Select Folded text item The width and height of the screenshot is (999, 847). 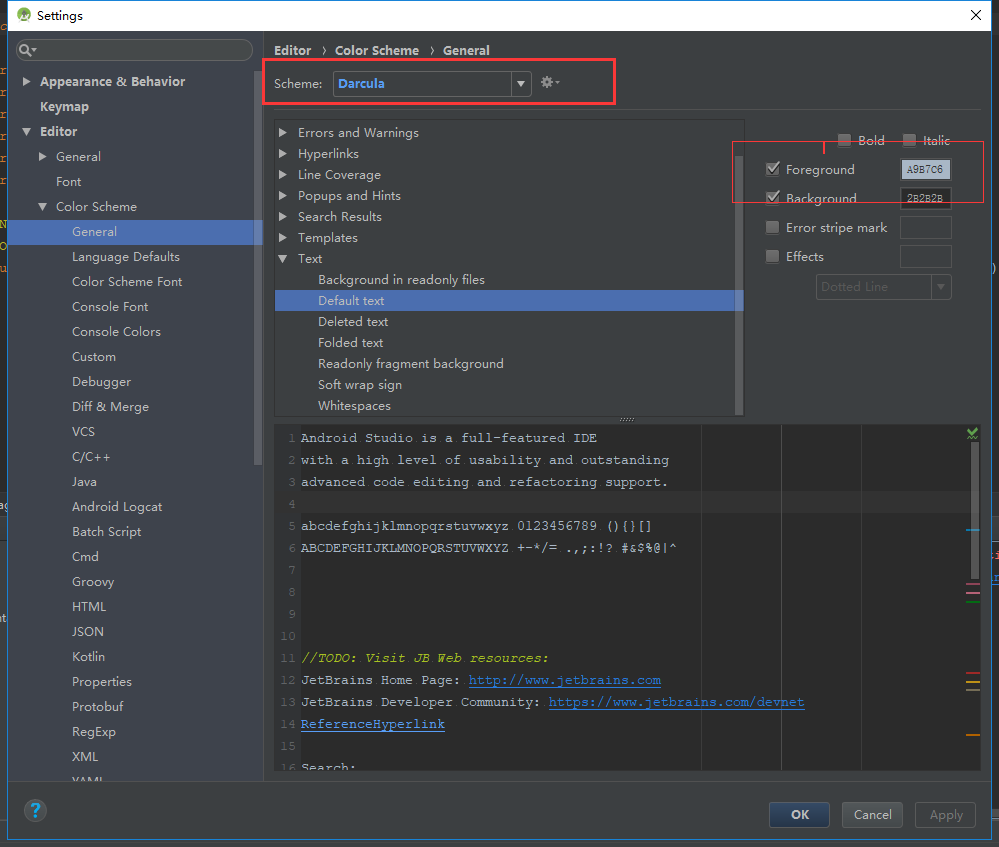[x=350, y=343]
